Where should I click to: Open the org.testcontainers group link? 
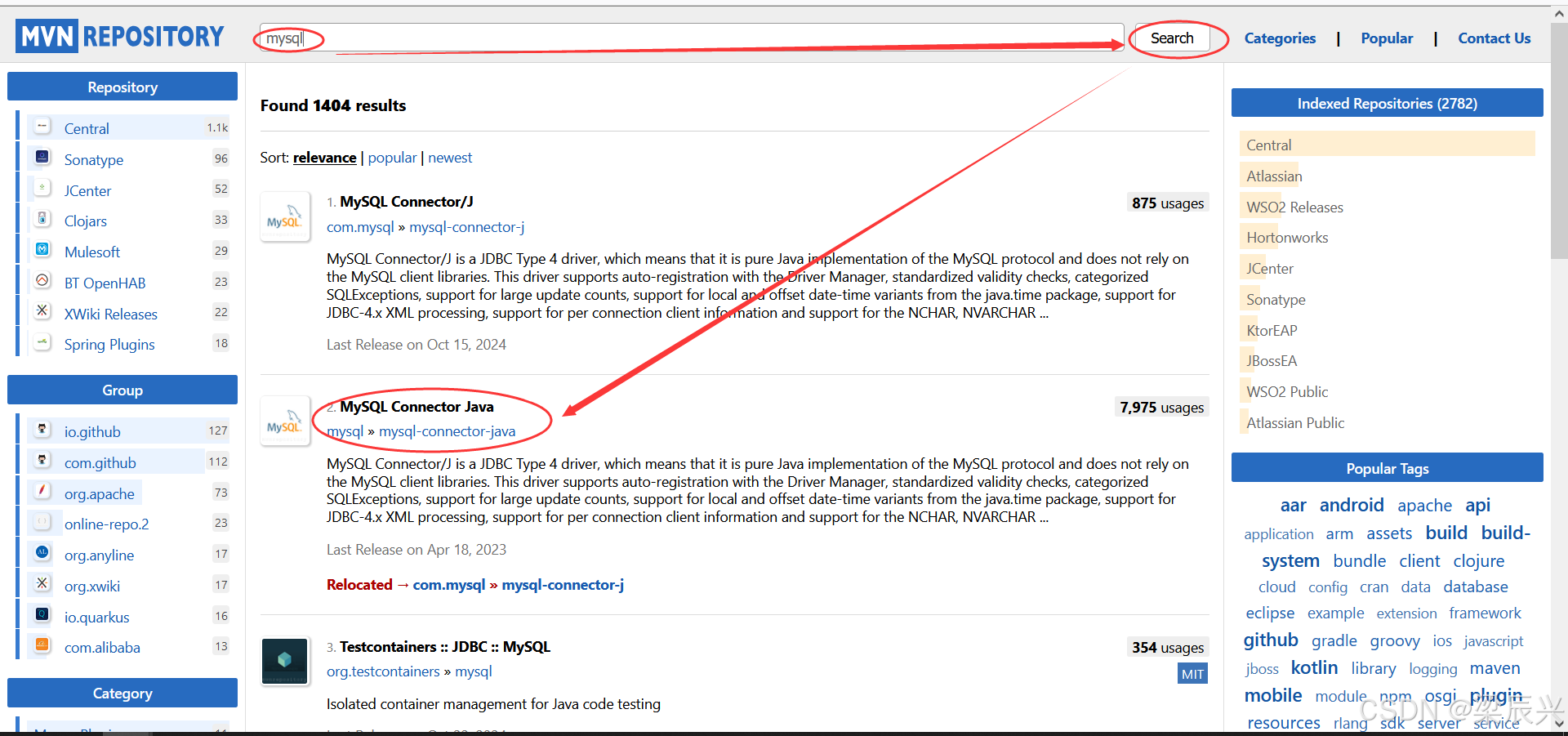[383, 671]
